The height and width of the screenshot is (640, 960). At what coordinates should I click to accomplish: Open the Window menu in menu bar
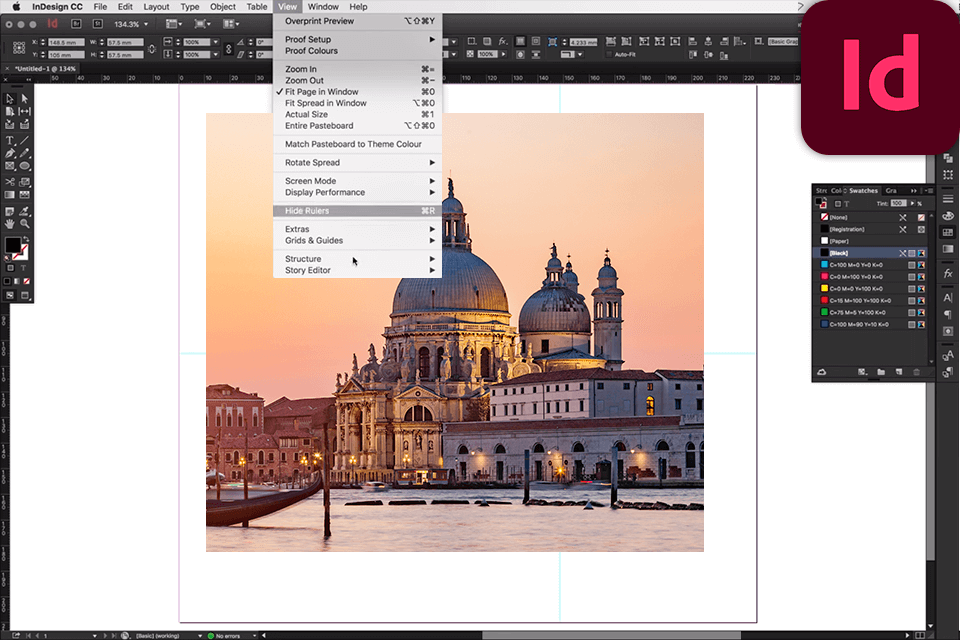coord(322,7)
